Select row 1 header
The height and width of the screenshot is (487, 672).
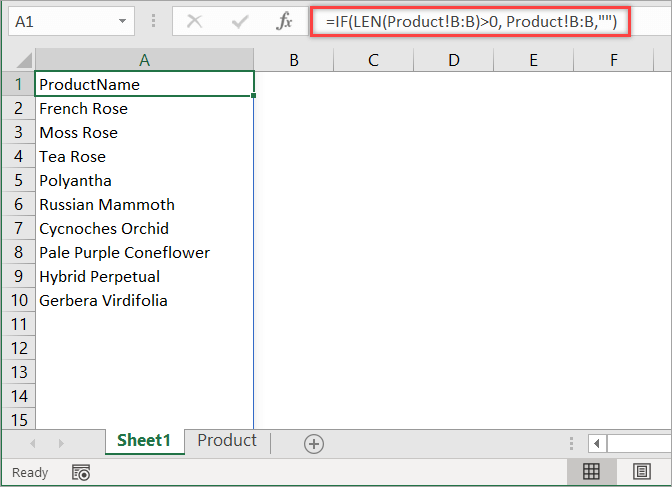[18, 84]
